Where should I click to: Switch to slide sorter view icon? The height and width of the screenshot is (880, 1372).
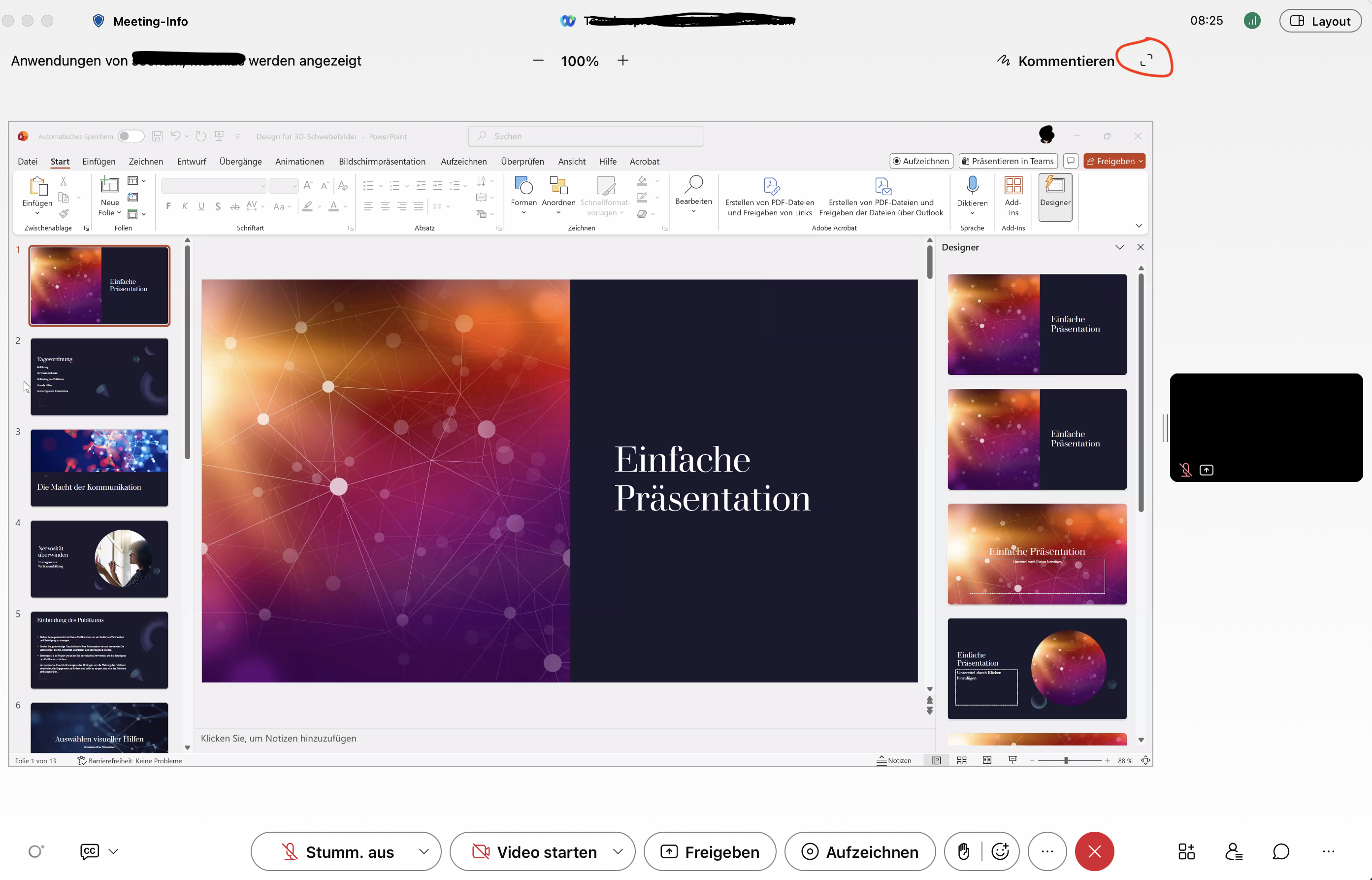coord(961,761)
